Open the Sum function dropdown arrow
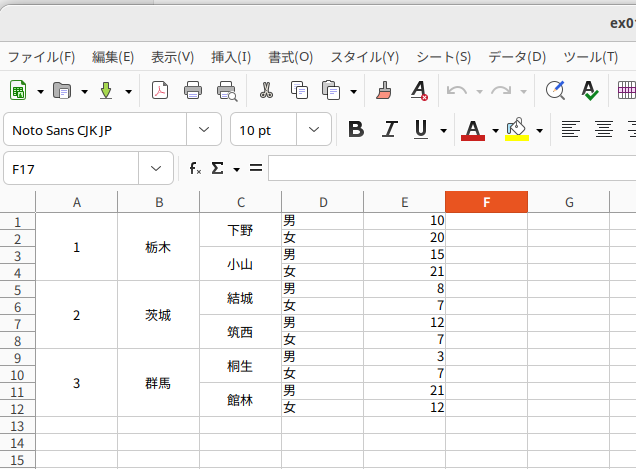The width and height of the screenshot is (636, 469). pos(236,170)
